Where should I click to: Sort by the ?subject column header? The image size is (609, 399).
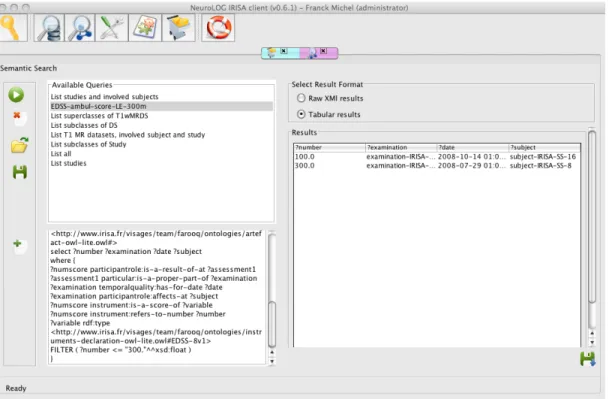click(x=545, y=147)
